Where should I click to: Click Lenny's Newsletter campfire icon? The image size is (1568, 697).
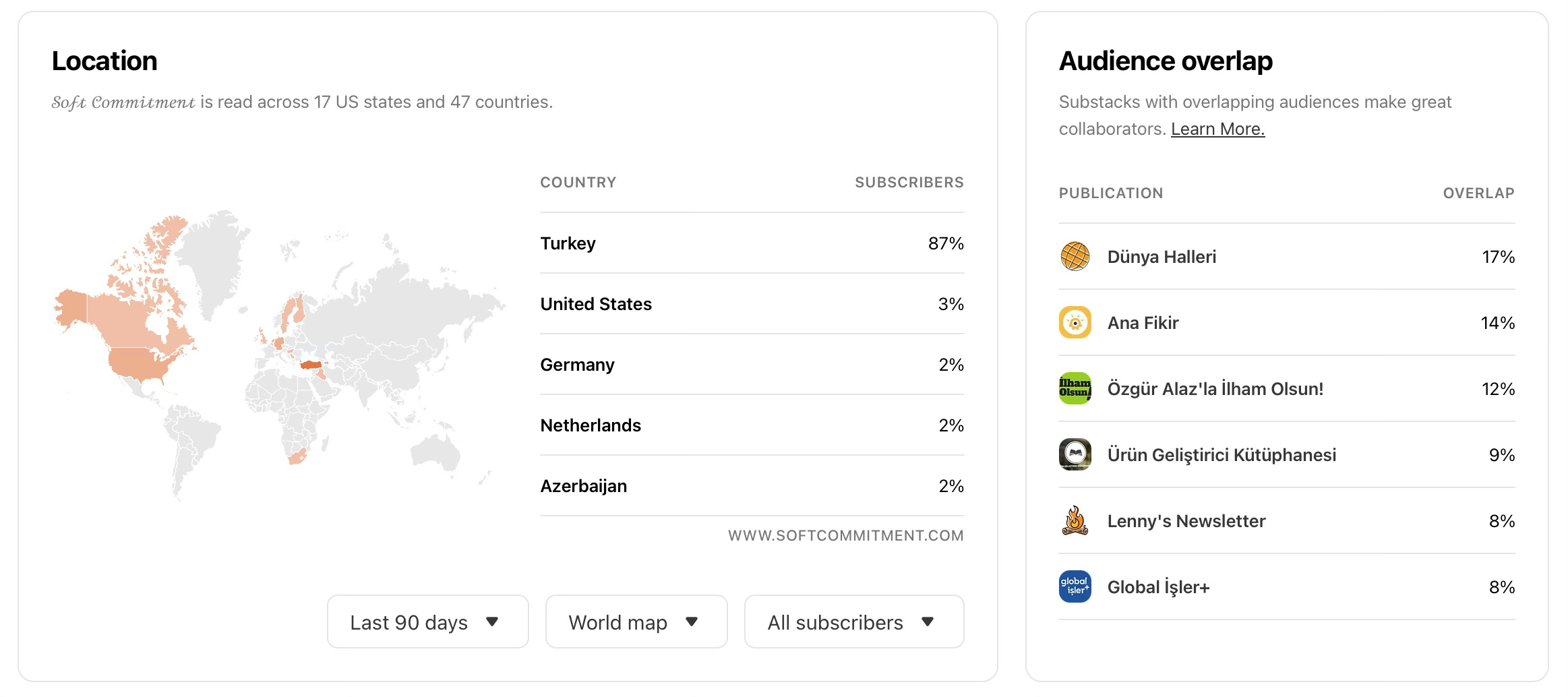click(1075, 520)
